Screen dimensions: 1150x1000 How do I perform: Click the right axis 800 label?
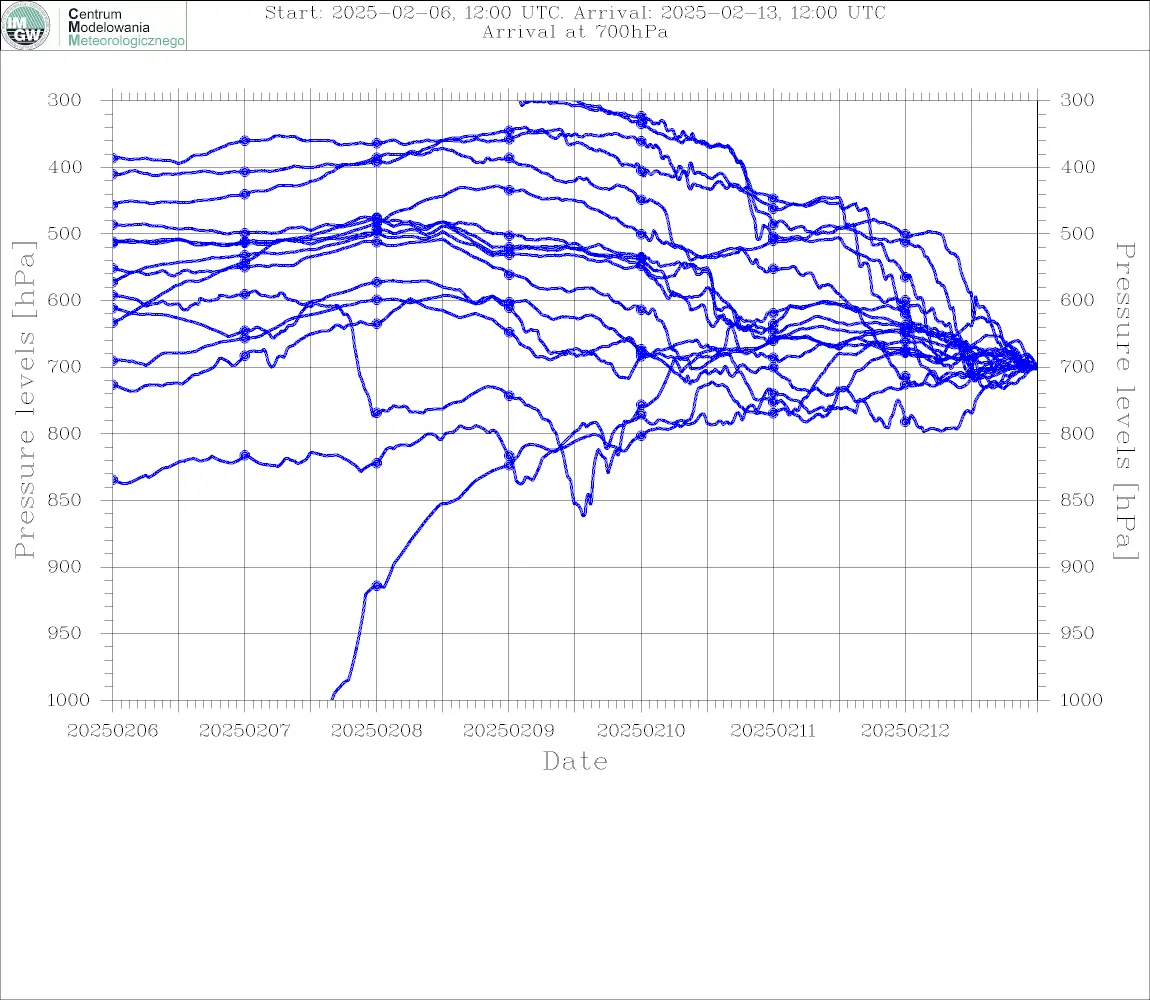(x=1077, y=434)
